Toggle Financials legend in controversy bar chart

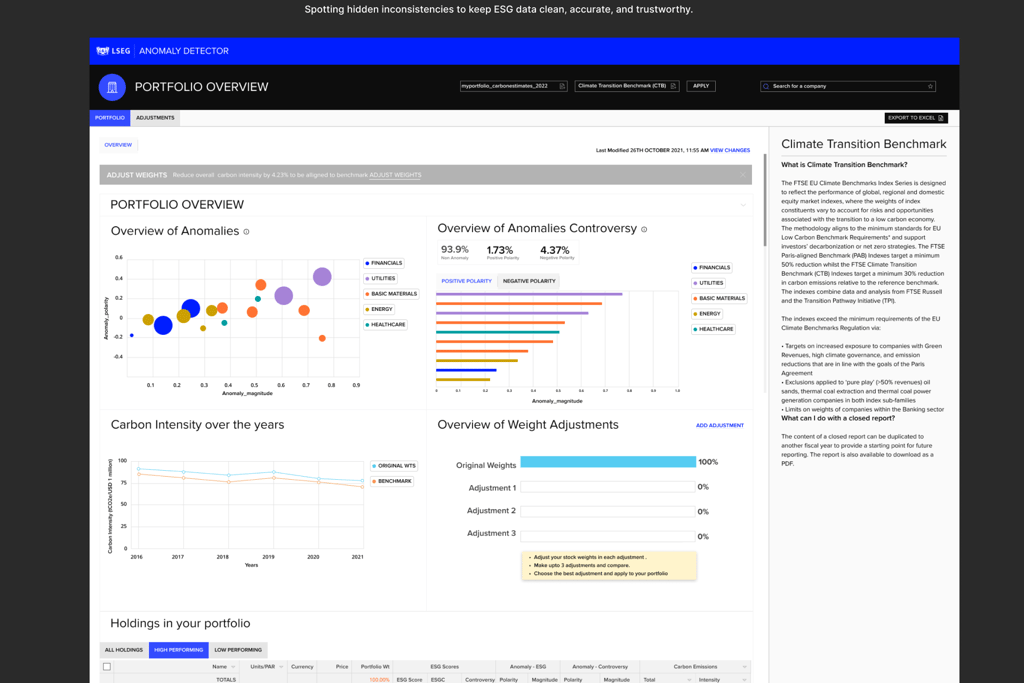pyautogui.click(x=712, y=268)
